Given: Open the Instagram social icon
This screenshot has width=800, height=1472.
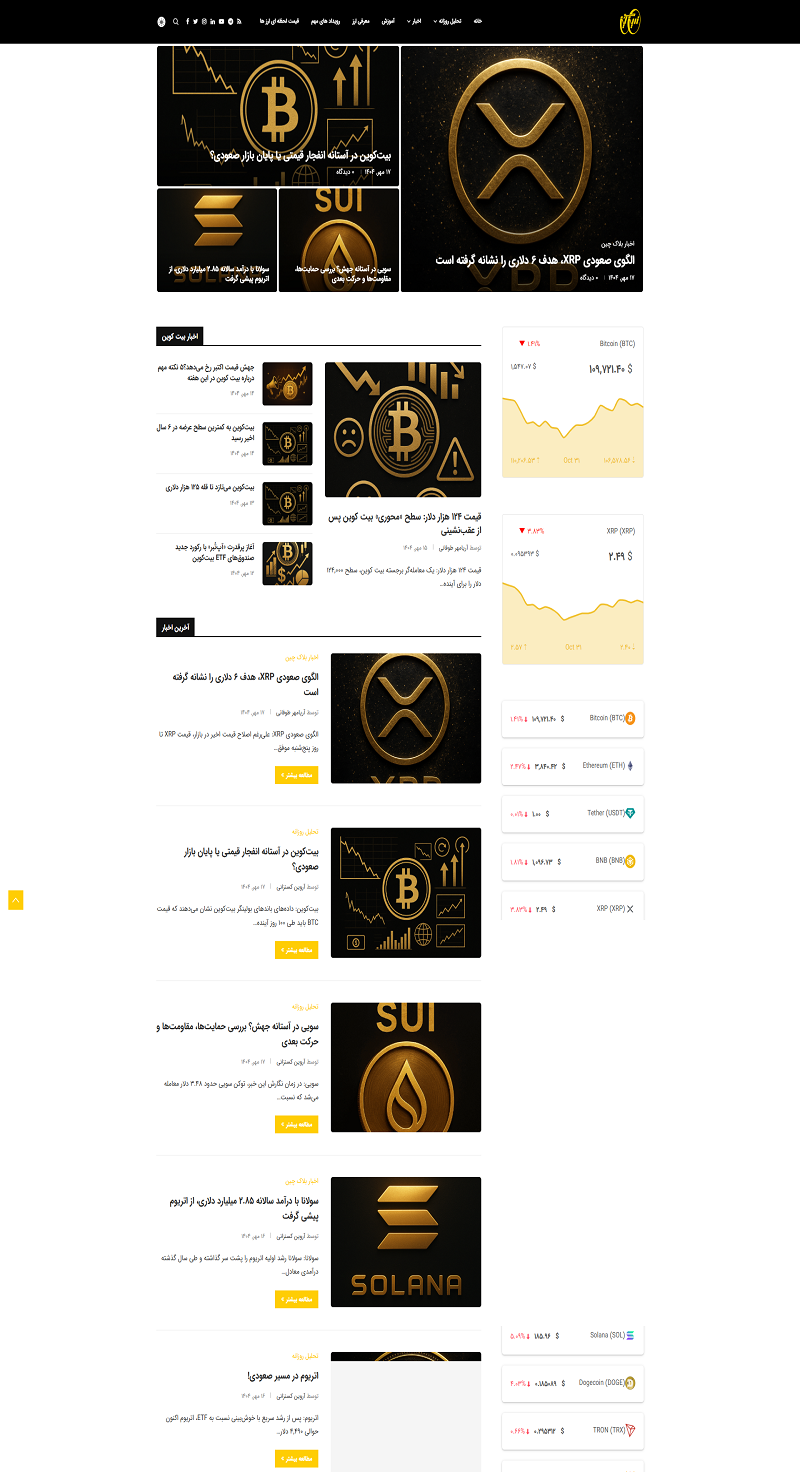Looking at the screenshot, I should 204,21.
